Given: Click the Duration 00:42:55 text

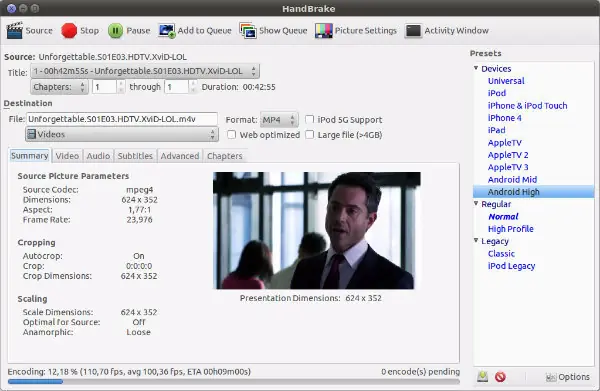Looking at the screenshot, I should 238,87.
